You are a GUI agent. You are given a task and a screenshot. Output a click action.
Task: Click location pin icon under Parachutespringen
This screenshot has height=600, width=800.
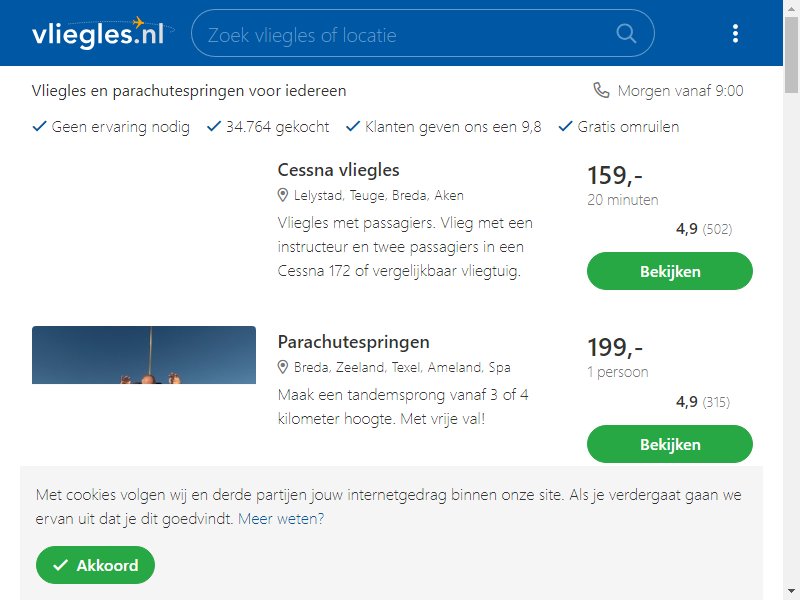coord(283,367)
